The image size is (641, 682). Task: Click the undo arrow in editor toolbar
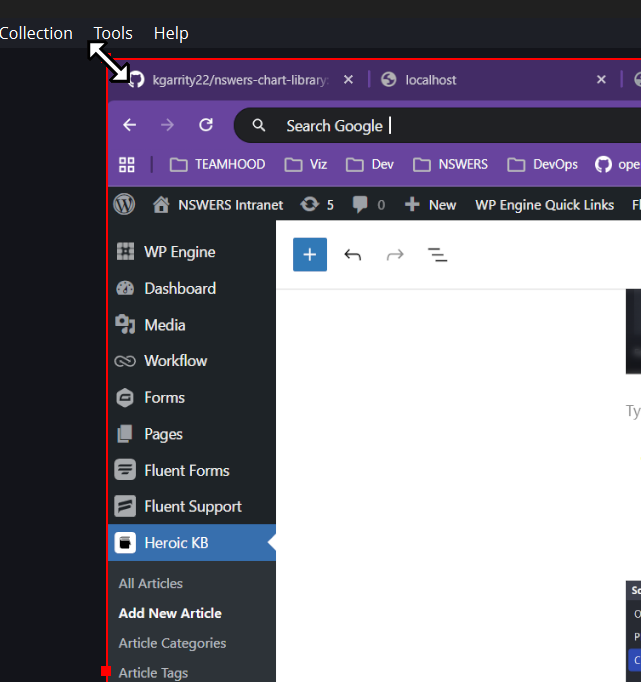click(352, 255)
